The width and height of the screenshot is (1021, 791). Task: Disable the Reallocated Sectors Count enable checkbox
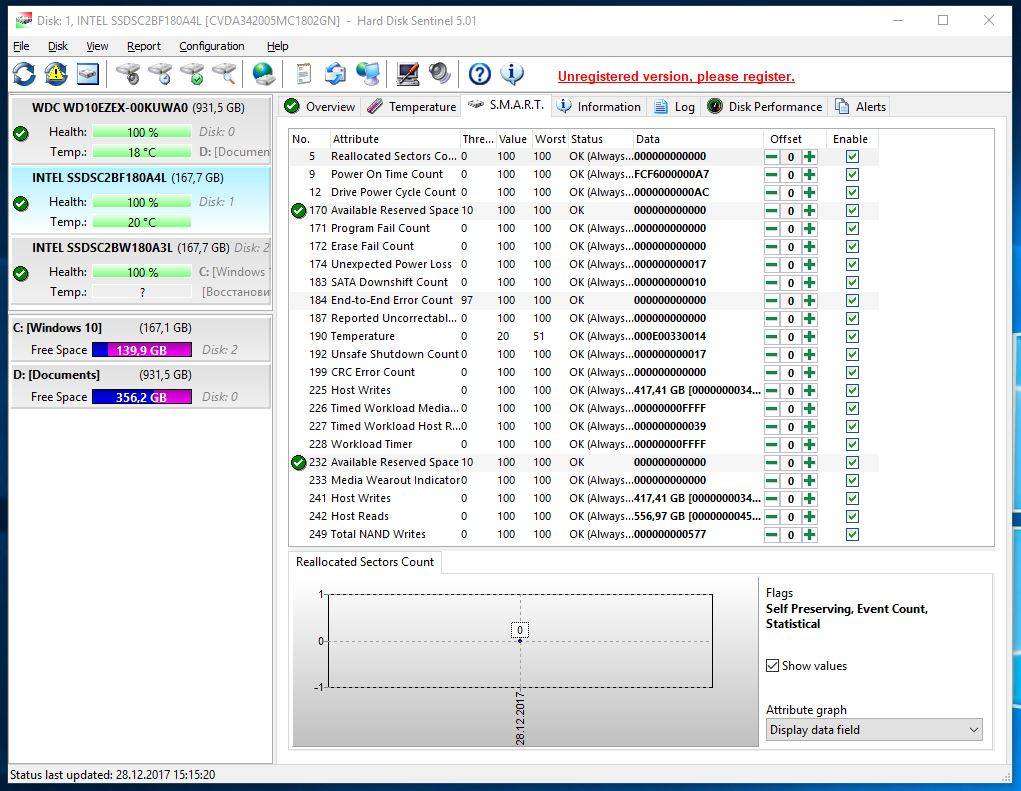point(852,157)
